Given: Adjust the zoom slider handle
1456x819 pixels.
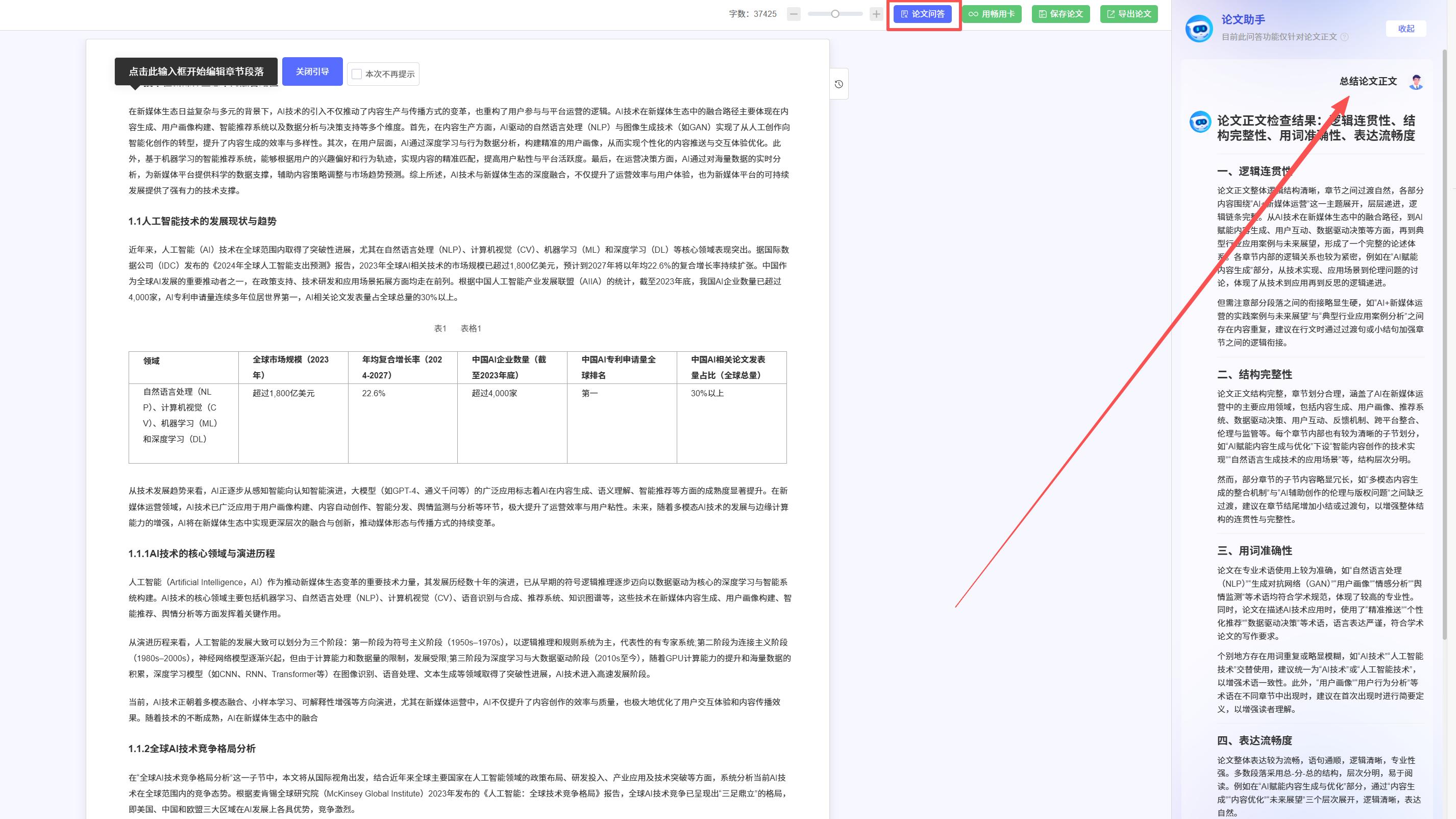Looking at the screenshot, I should pyautogui.click(x=835, y=14).
